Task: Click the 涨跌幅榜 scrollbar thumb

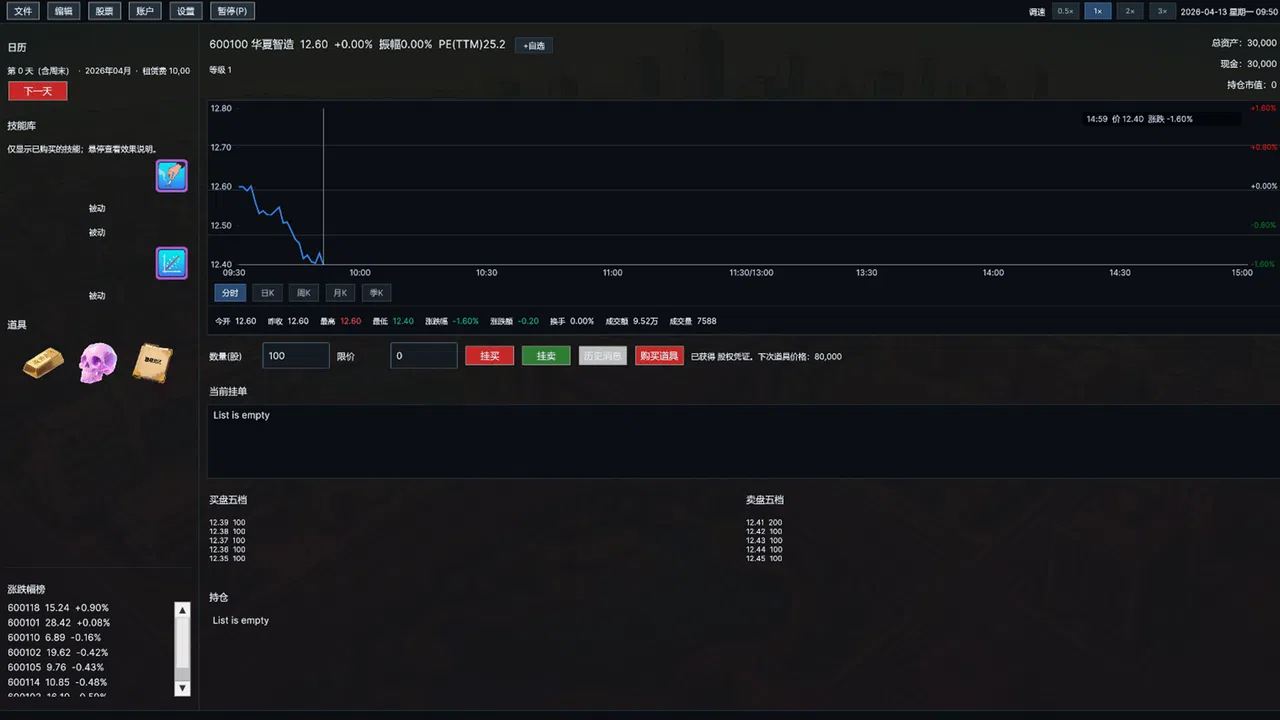Action: pos(182,643)
